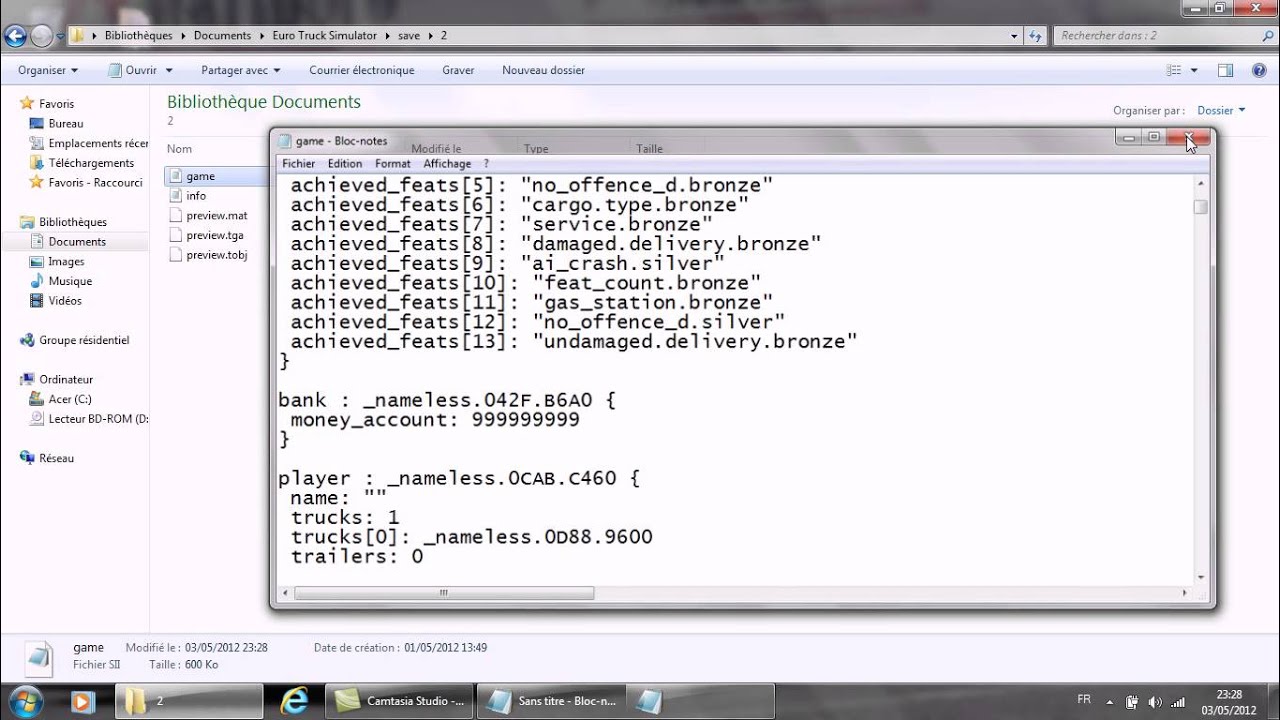Image resolution: width=1280 pixels, height=720 pixels.
Task: Click the save folder in breadcrumb path
Action: 409,35
